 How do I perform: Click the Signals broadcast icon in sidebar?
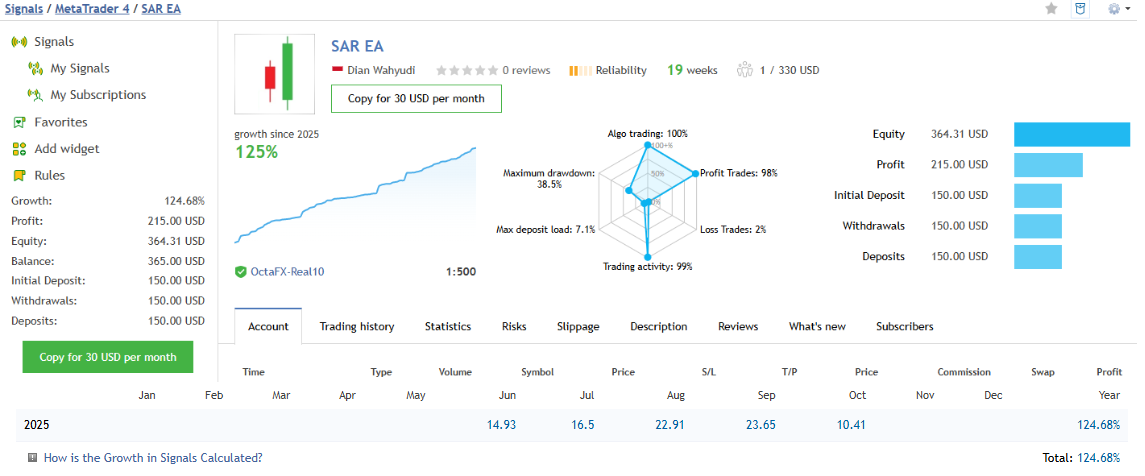(x=18, y=42)
